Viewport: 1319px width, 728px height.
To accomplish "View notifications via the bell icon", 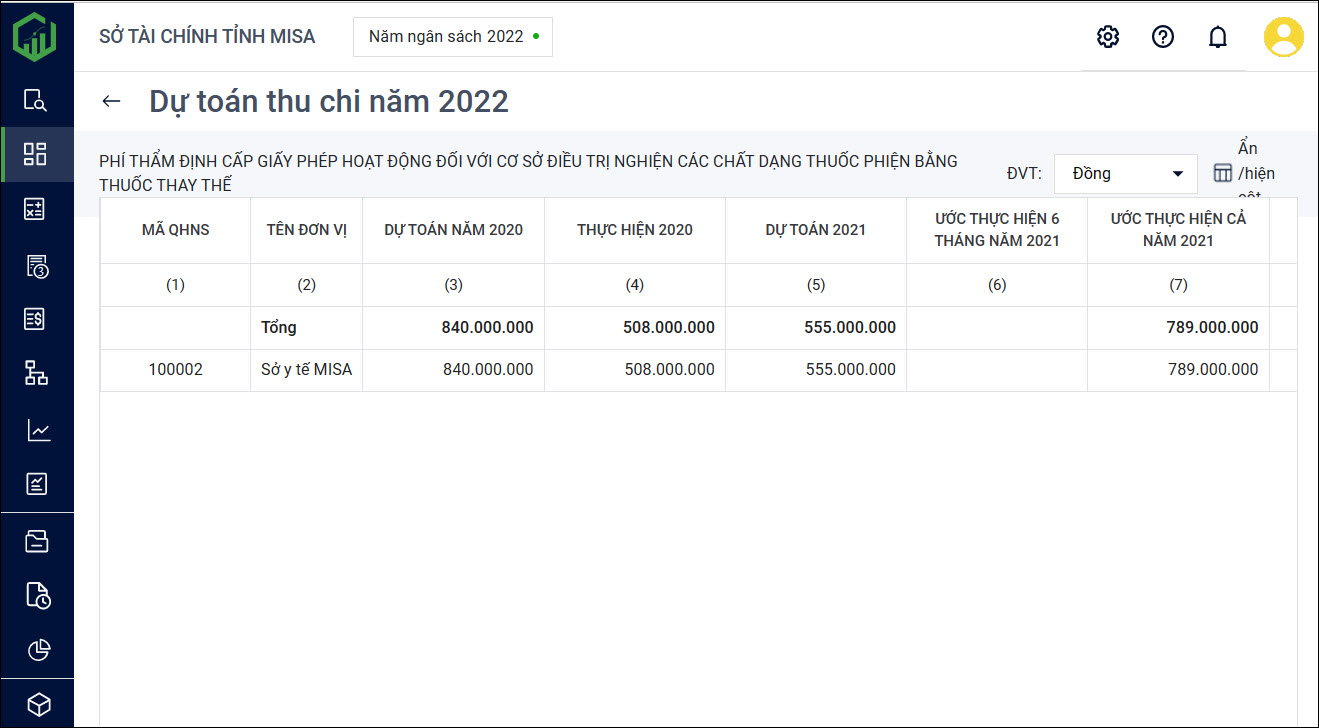I will click(1217, 37).
